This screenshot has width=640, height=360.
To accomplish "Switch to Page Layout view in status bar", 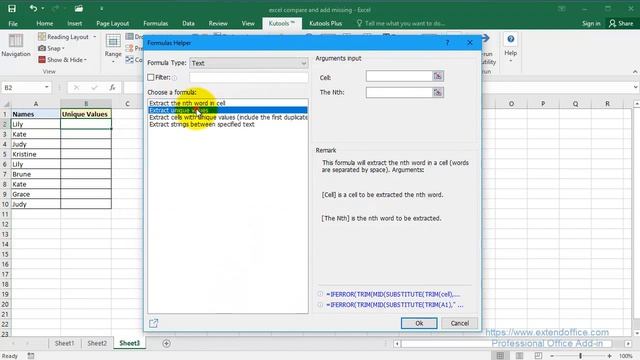I will pyautogui.click(x=519, y=356).
